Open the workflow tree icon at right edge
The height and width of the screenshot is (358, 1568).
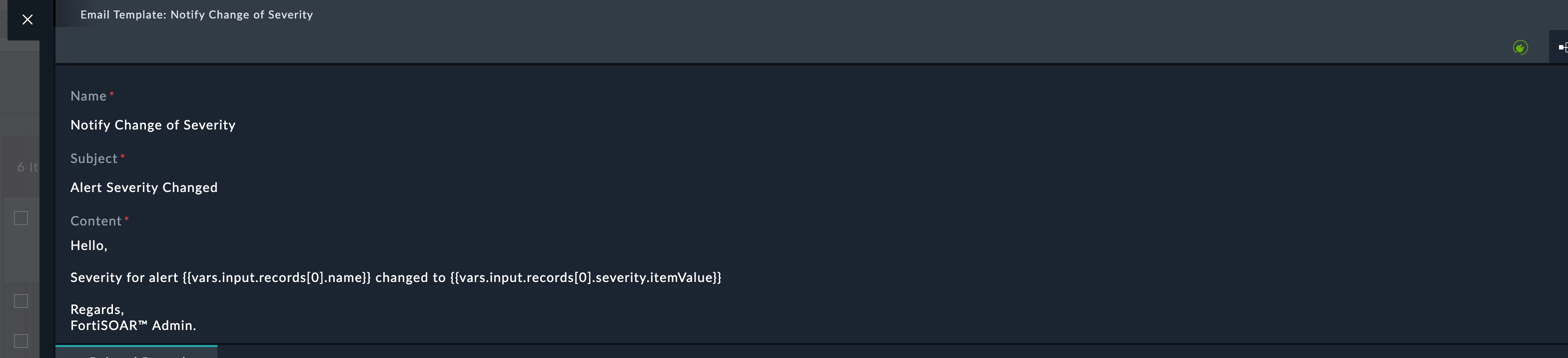click(1563, 47)
